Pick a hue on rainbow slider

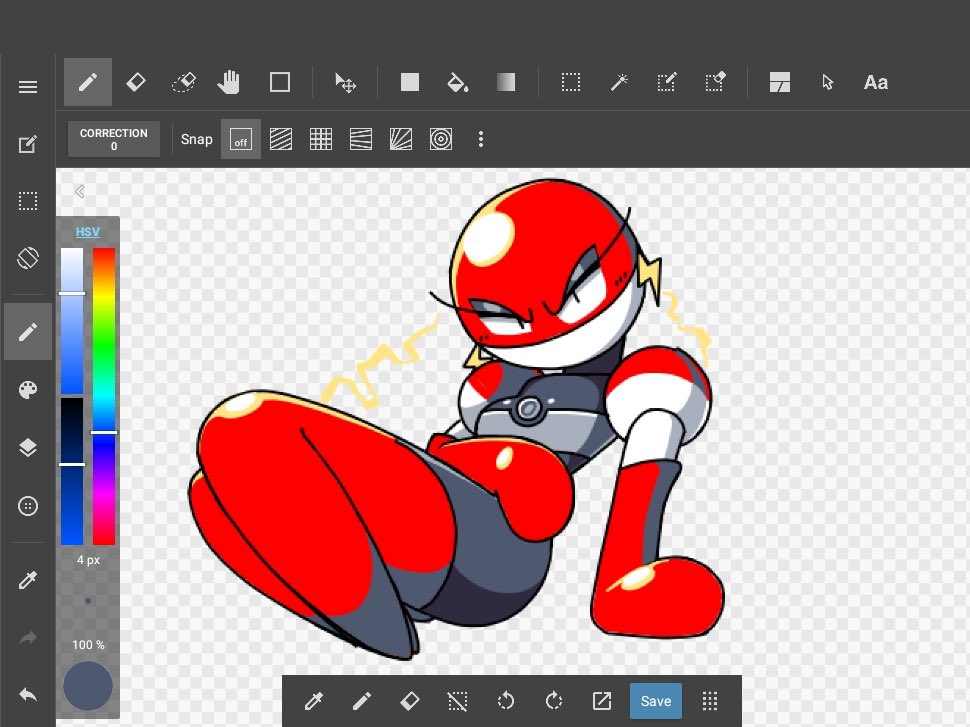click(104, 396)
